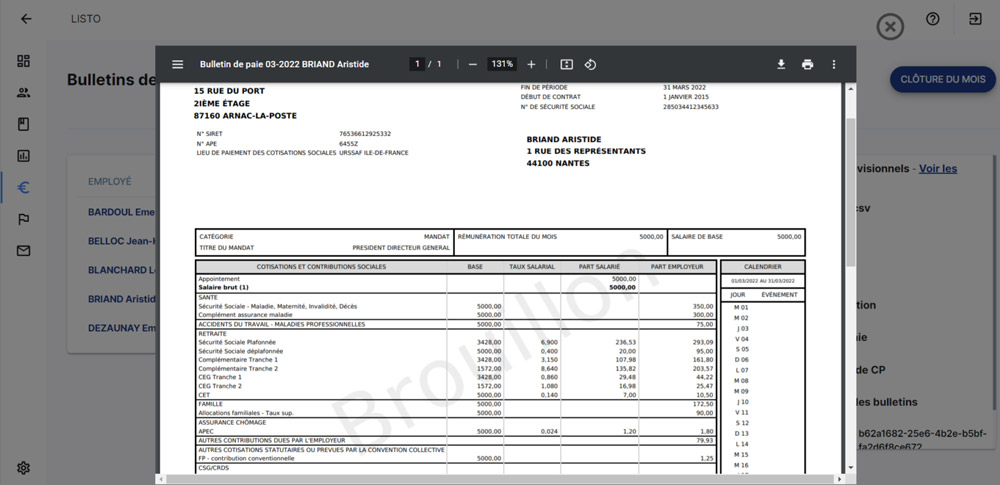Rotate the PDF counterclockwise
The width and height of the screenshot is (1000, 485).
click(590, 64)
